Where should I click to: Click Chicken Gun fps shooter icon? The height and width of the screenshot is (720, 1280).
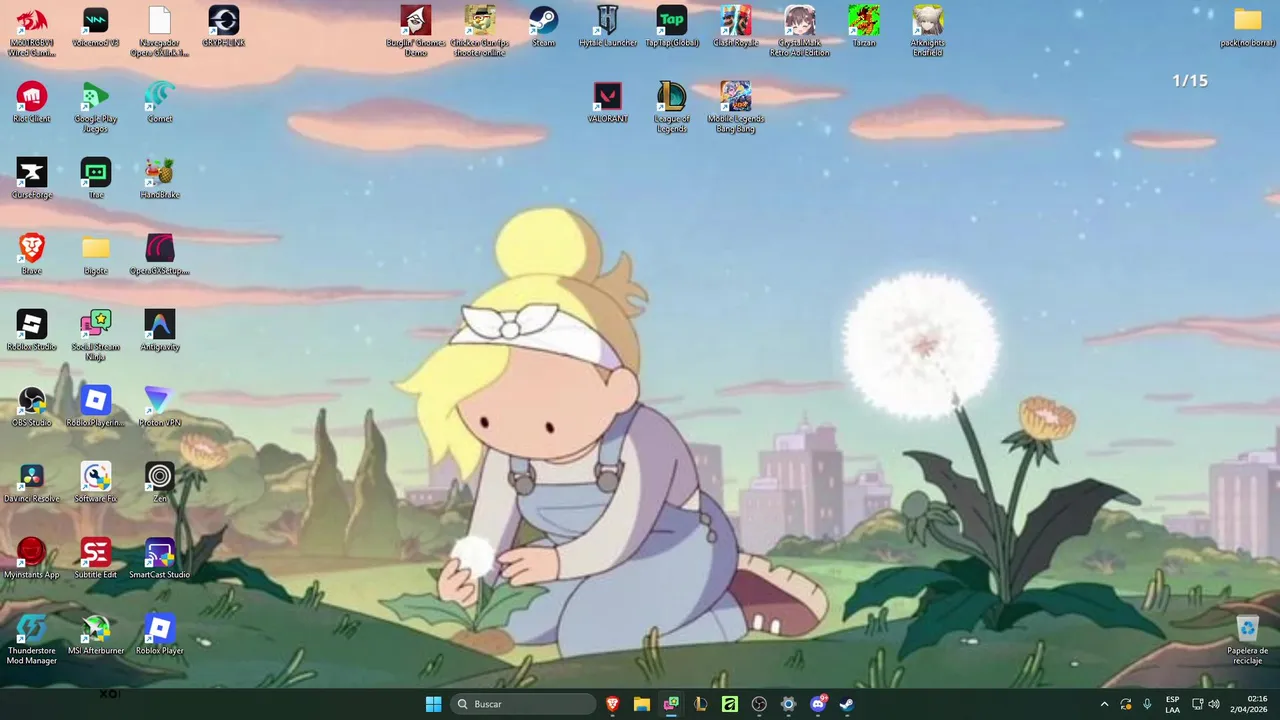click(480, 32)
